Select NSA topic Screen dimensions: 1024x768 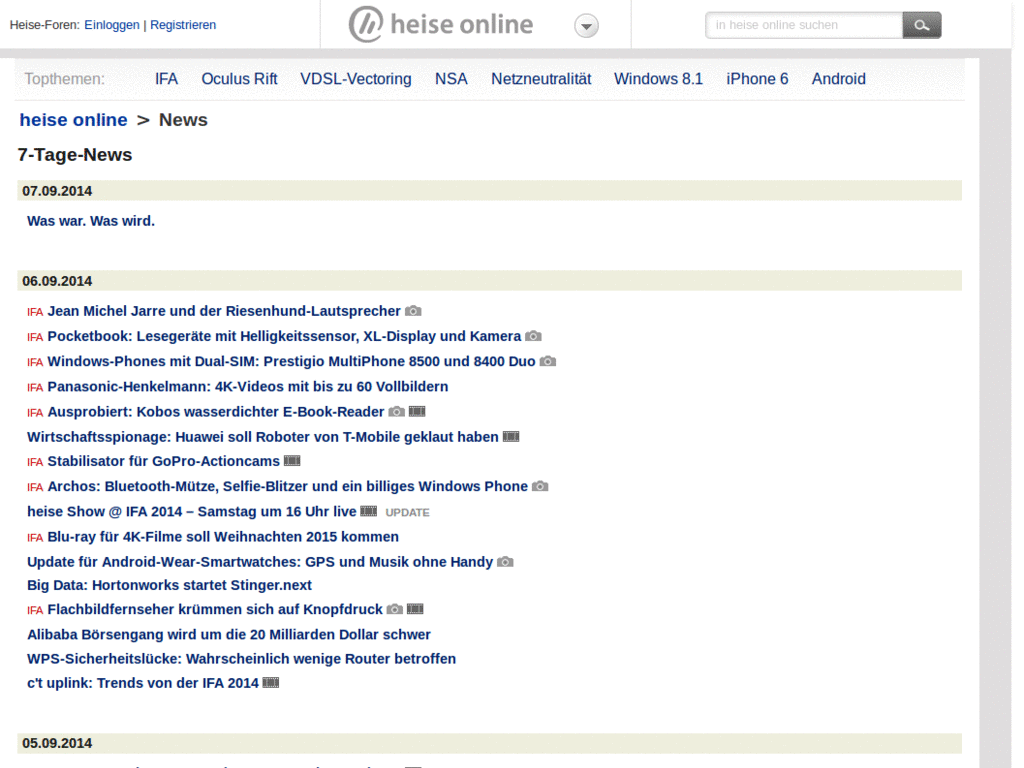point(451,79)
